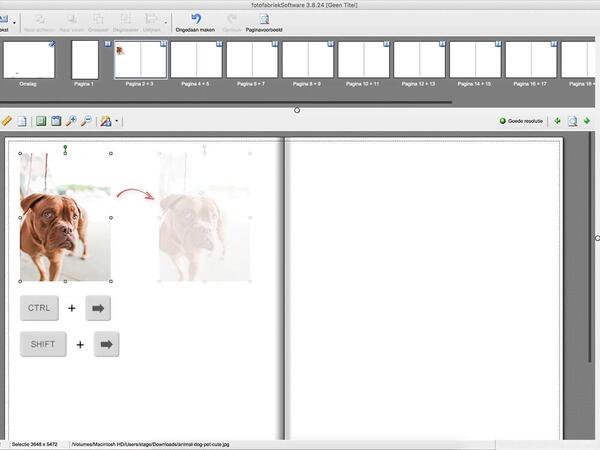This screenshot has height=450, width=600.
Task: Open dropdown beside the background image tool
Action: click(x=117, y=122)
